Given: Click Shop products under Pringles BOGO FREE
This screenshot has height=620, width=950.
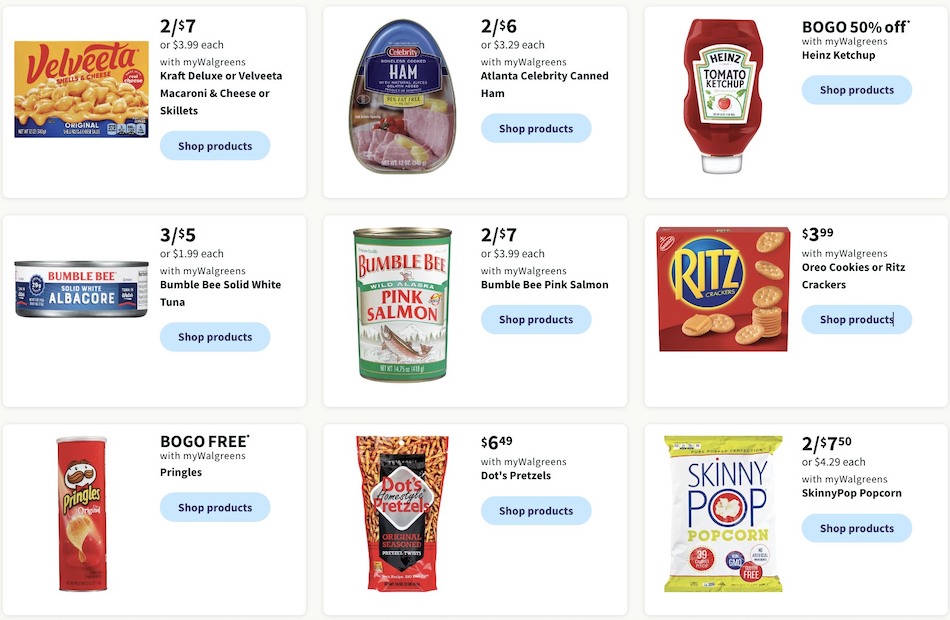Looking at the screenshot, I should (x=215, y=508).
